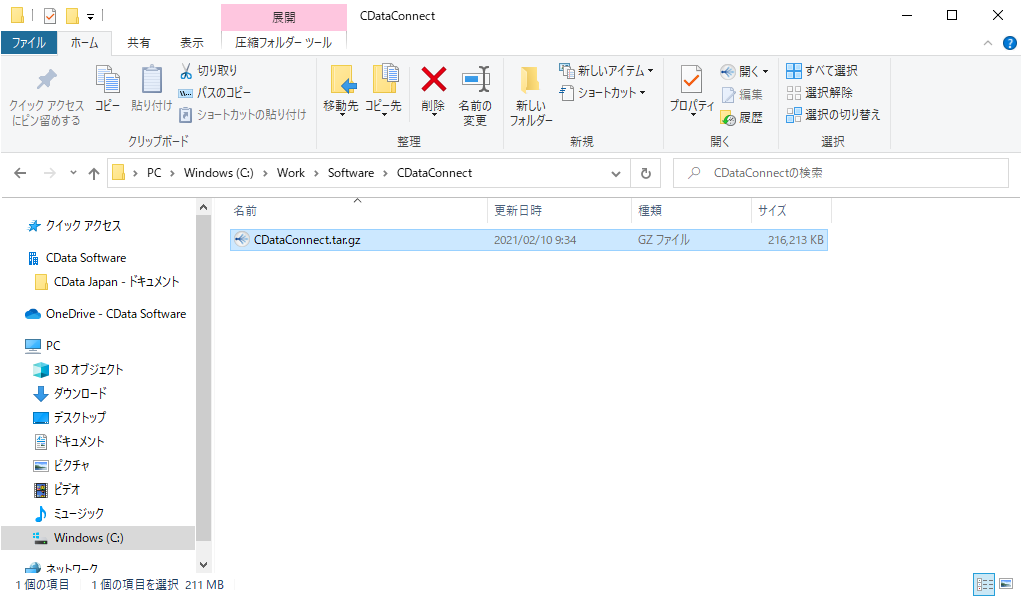
Task: Sort by Name (名前) column header
Action: click(358, 211)
